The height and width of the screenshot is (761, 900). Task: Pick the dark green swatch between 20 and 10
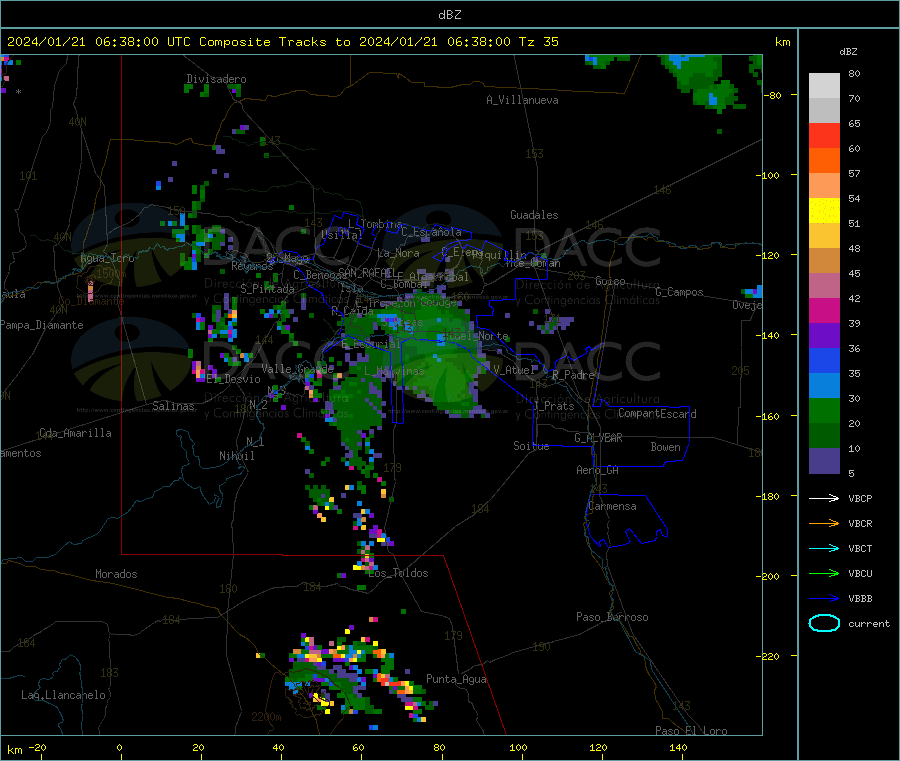(824, 436)
